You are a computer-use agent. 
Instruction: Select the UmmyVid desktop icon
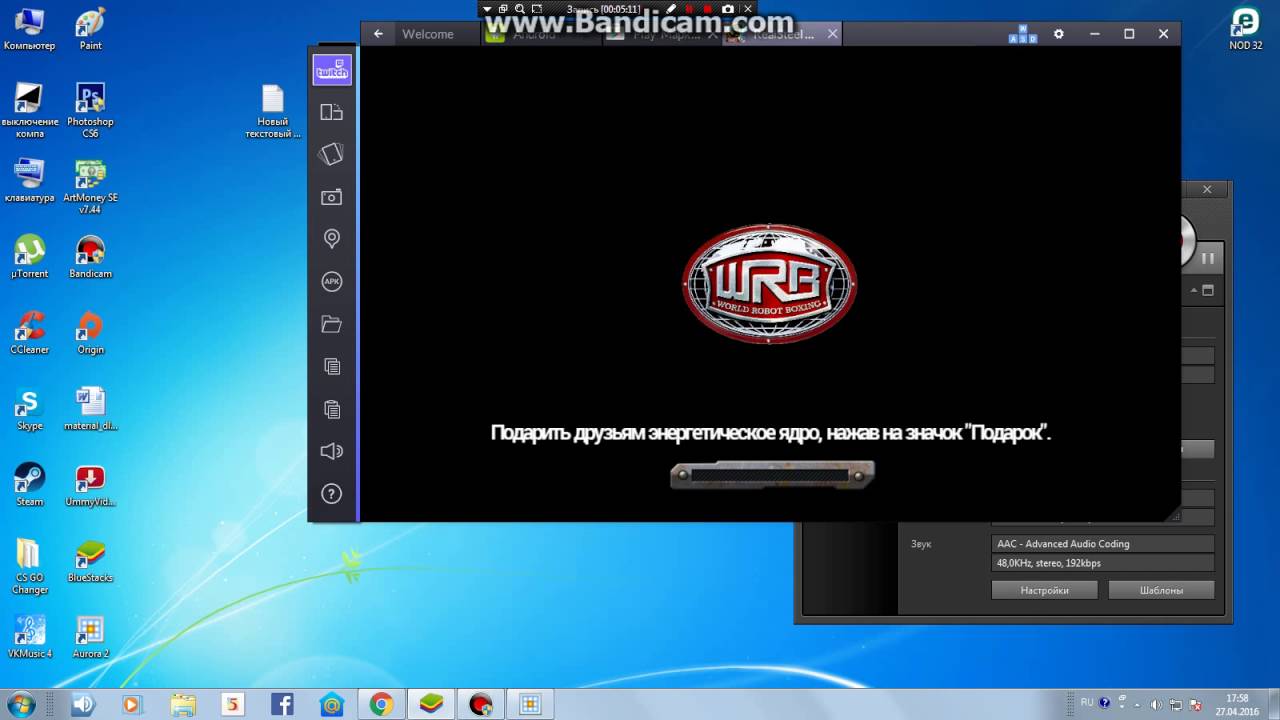(x=90, y=485)
